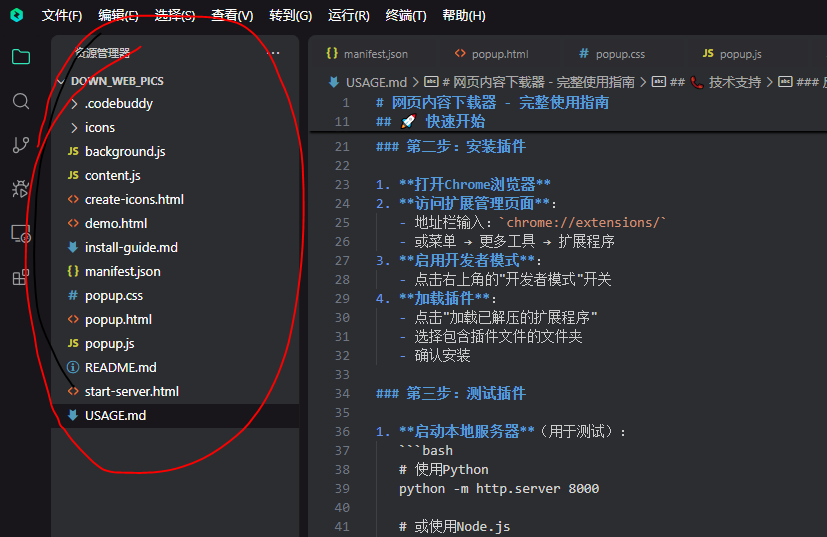Click the HTML icon beside start-server.html
827x537 pixels.
(x=73, y=391)
